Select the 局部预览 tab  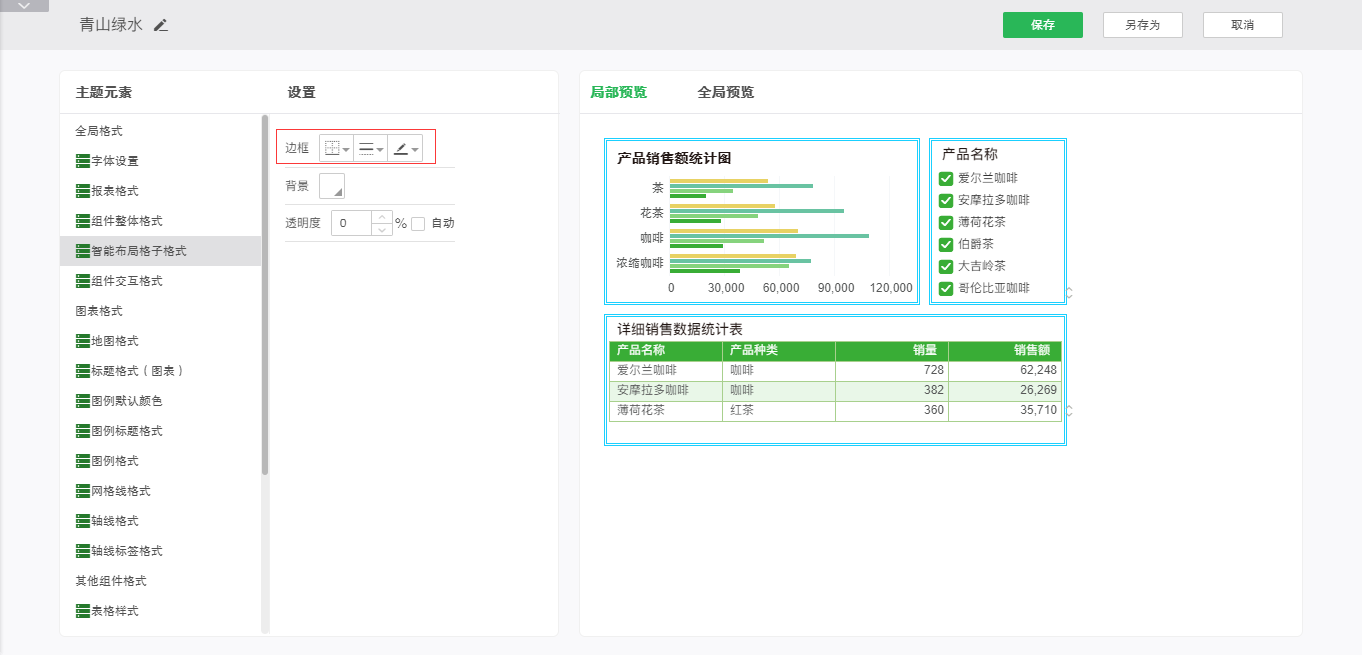click(x=618, y=92)
